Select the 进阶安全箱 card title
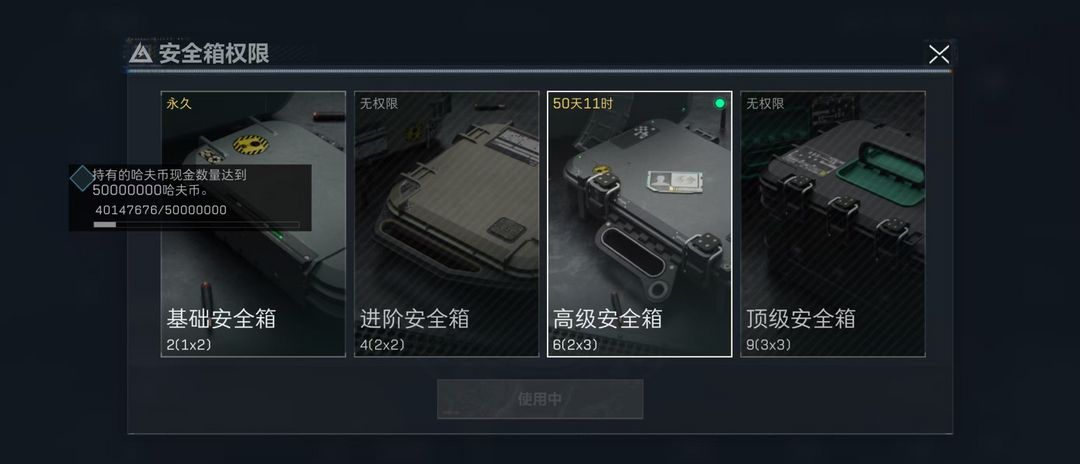Image resolution: width=1080 pixels, height=464 pixels. tap(415, 319)
